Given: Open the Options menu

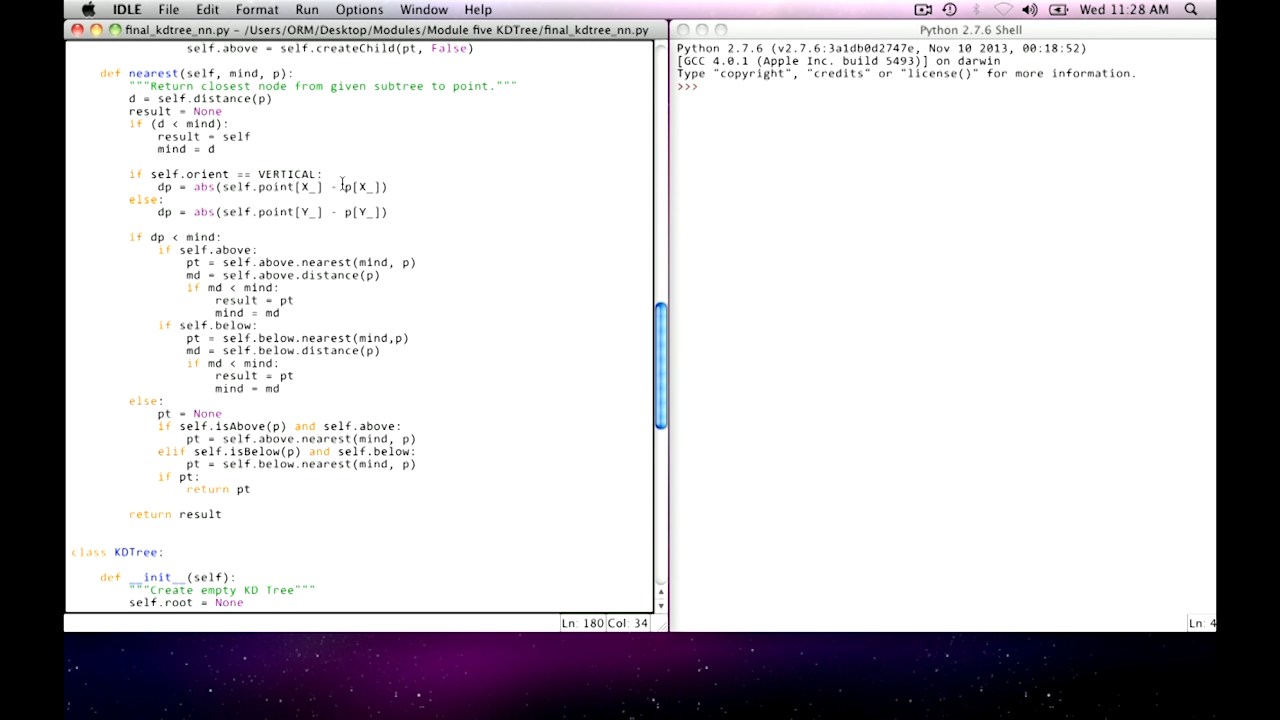Looking at the screenshot, I should [x=359, y=10].
